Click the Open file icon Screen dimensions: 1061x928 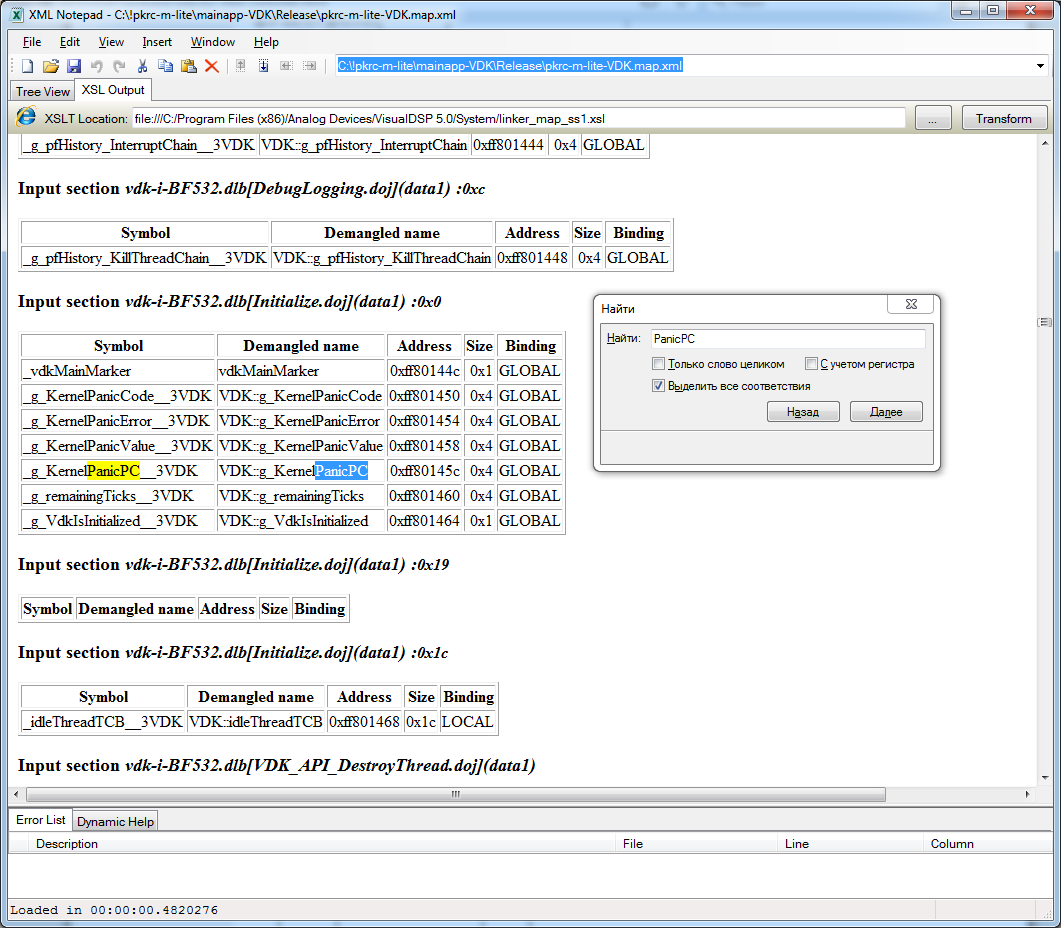click(50, 66)
